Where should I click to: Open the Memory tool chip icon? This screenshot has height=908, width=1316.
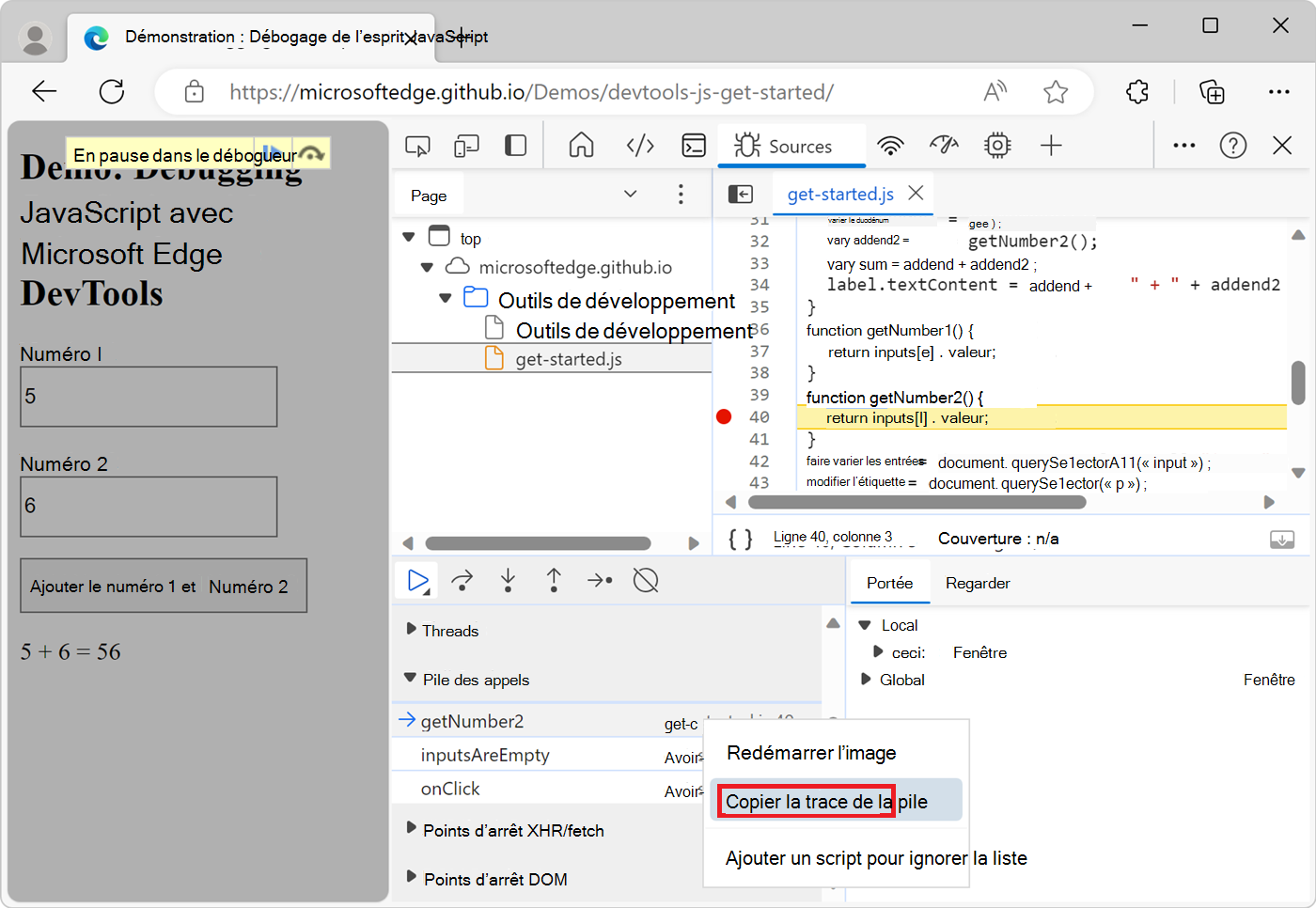pos(997,146)
